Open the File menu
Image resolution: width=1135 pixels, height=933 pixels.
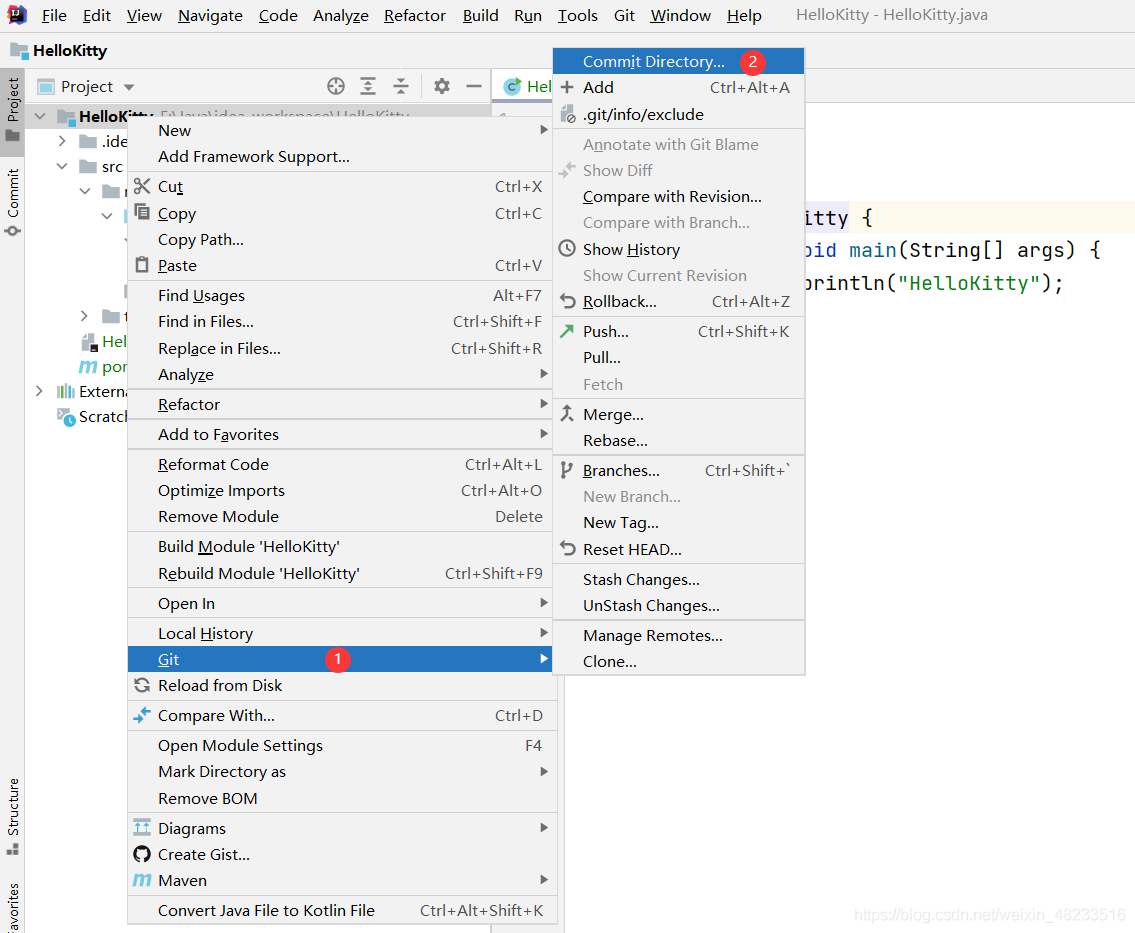pos(54,15)
